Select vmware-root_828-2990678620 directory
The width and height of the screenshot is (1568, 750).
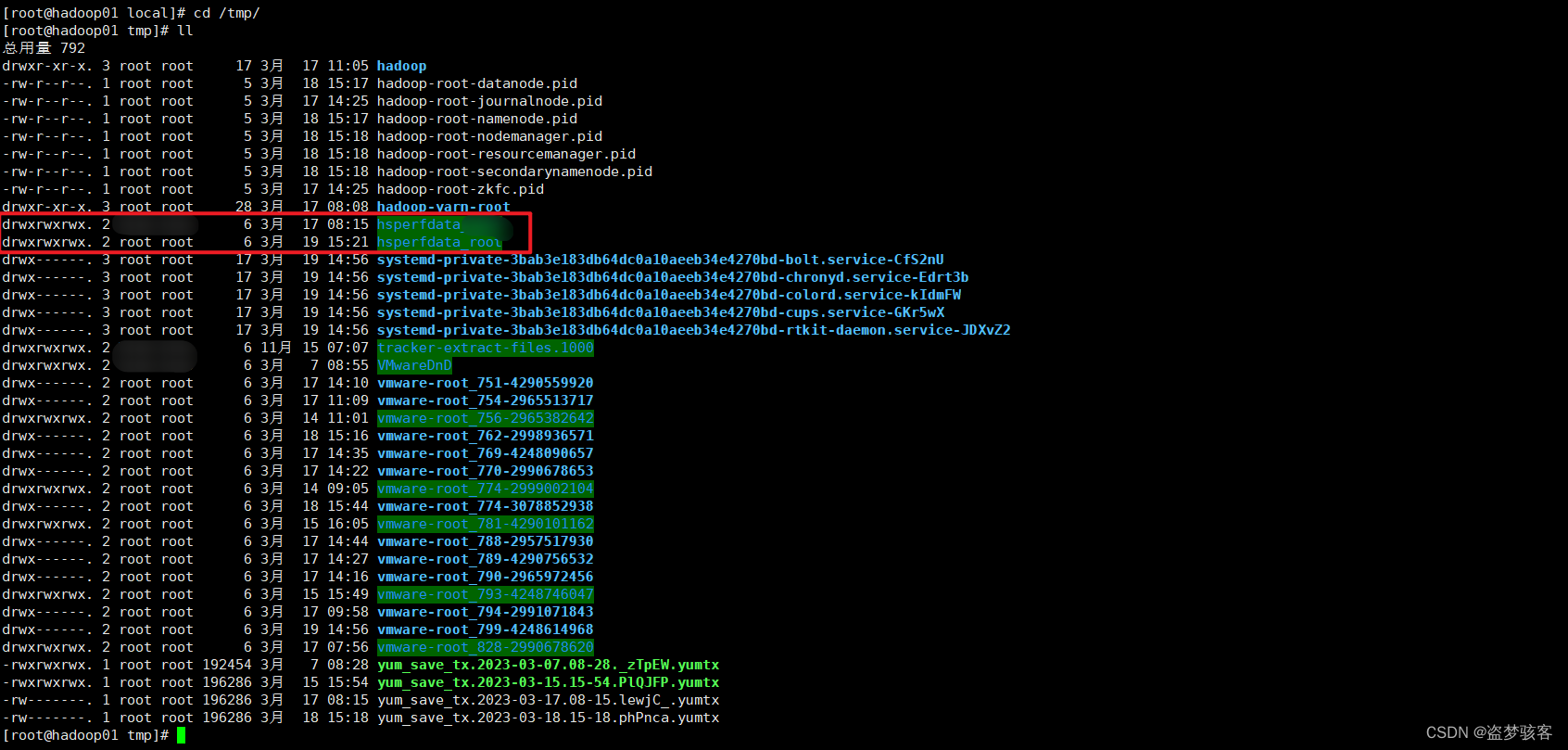(486, 647)
